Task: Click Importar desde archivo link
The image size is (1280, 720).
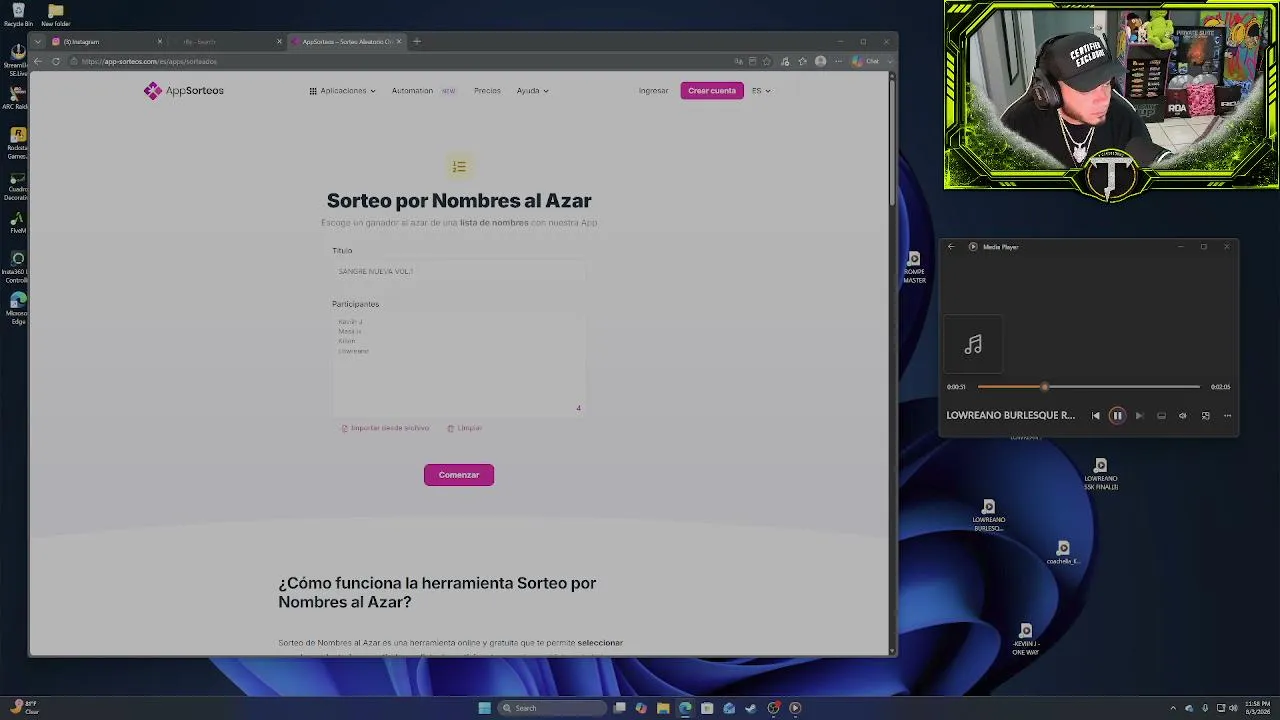Action: [x=385, y=428]
